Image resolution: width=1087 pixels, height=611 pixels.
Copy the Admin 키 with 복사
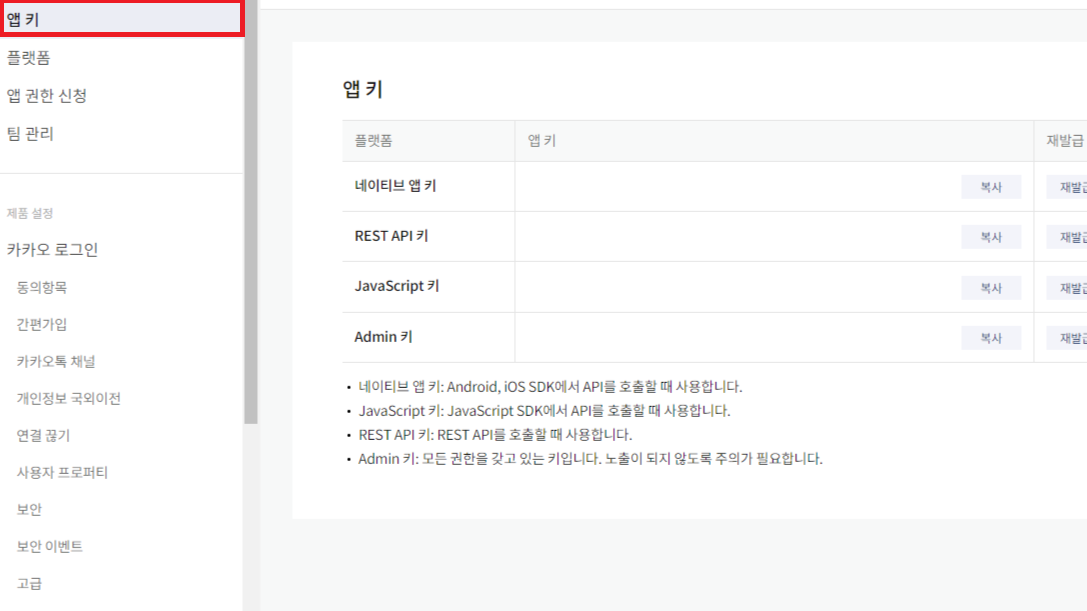(991, 338)
